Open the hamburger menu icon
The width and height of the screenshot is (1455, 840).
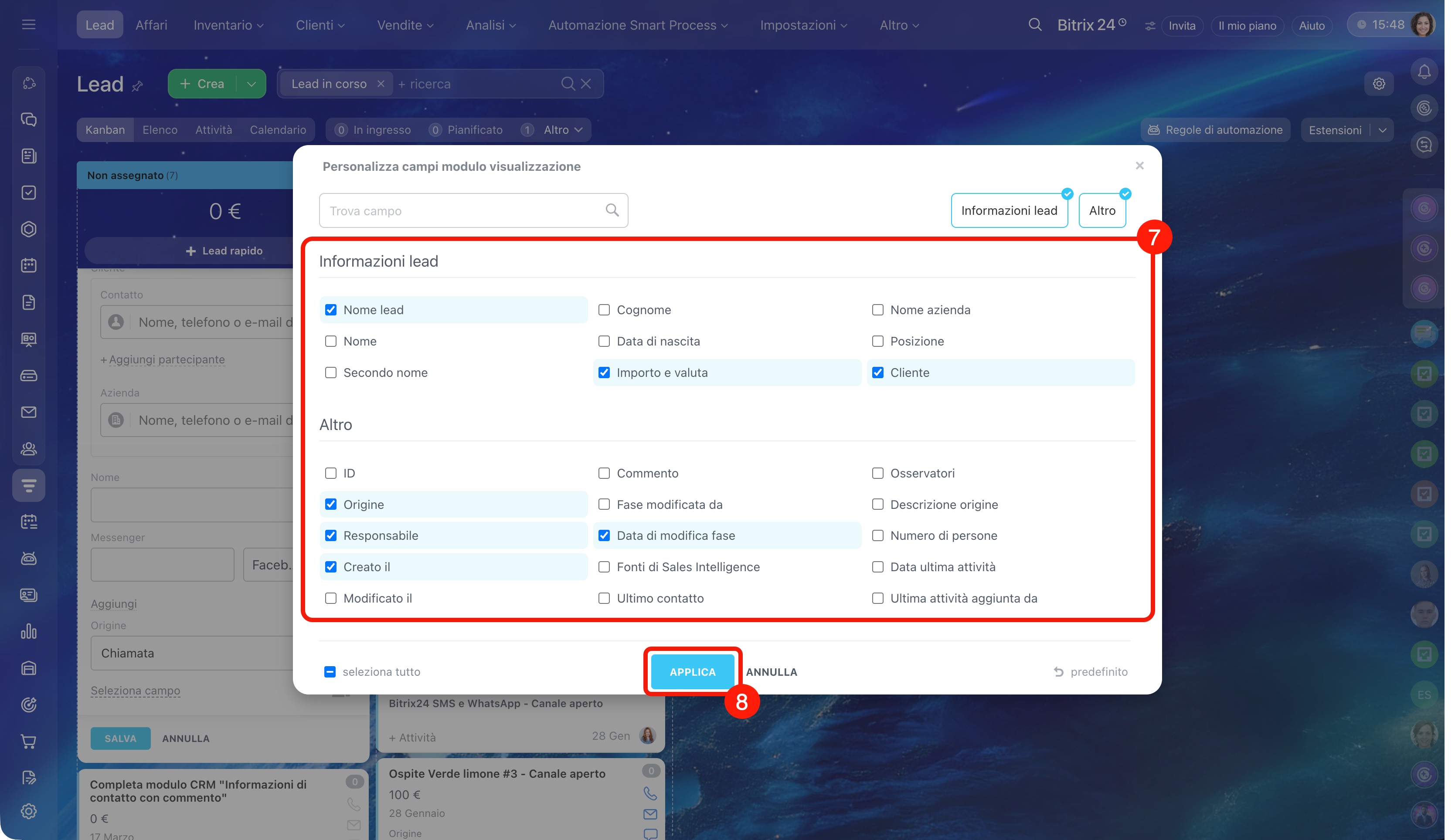tap(28, 24)
